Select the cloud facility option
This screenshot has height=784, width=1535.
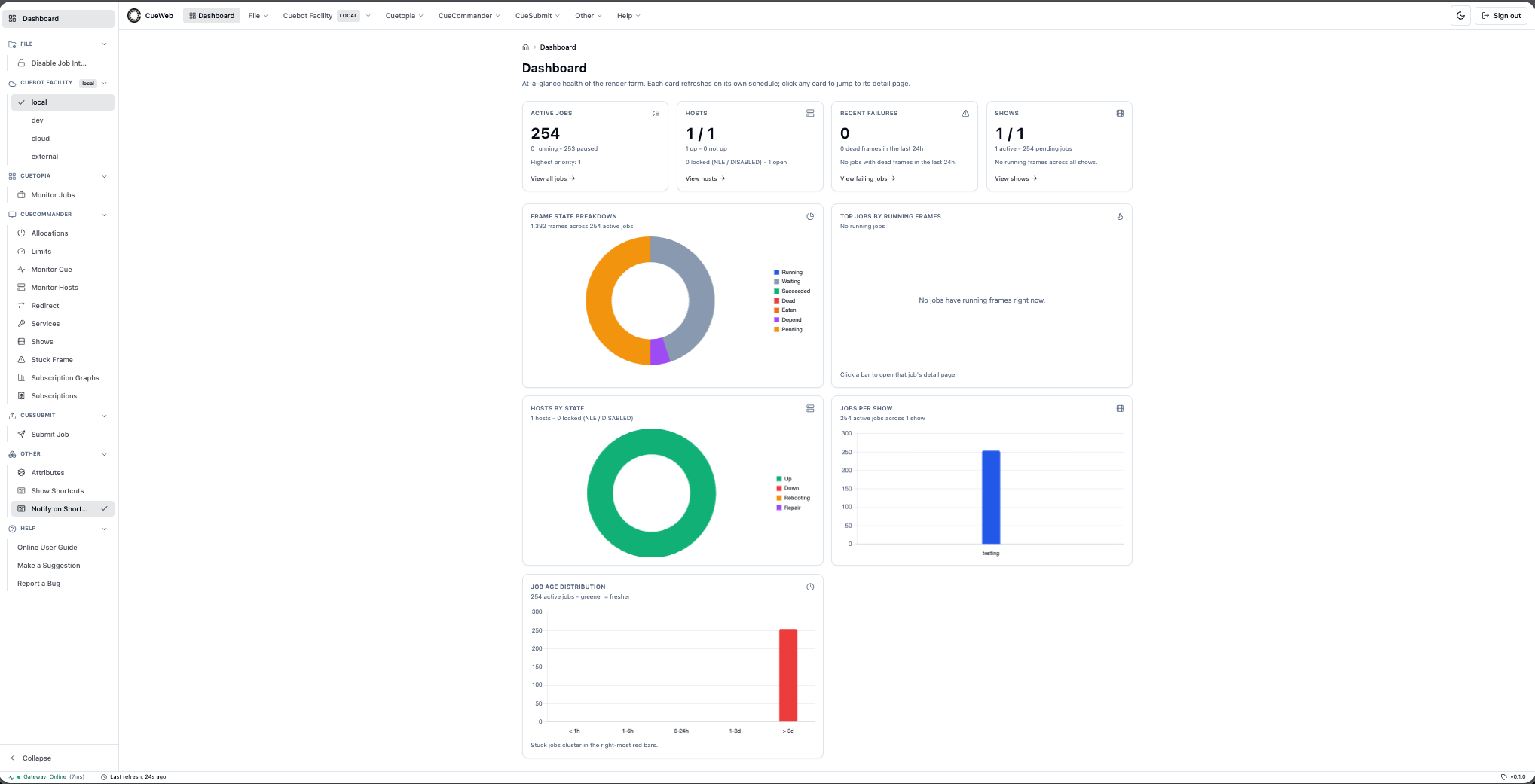(63, 139)
